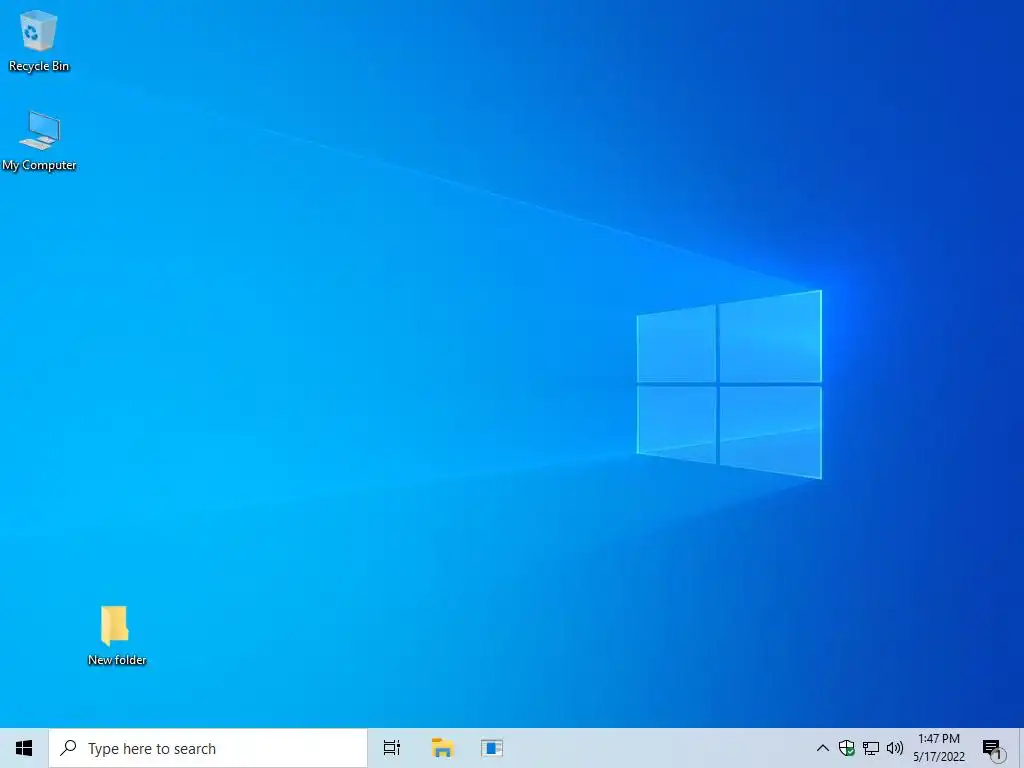Open the volume speaker control
1024x768 pixels.
click(895, 748)
